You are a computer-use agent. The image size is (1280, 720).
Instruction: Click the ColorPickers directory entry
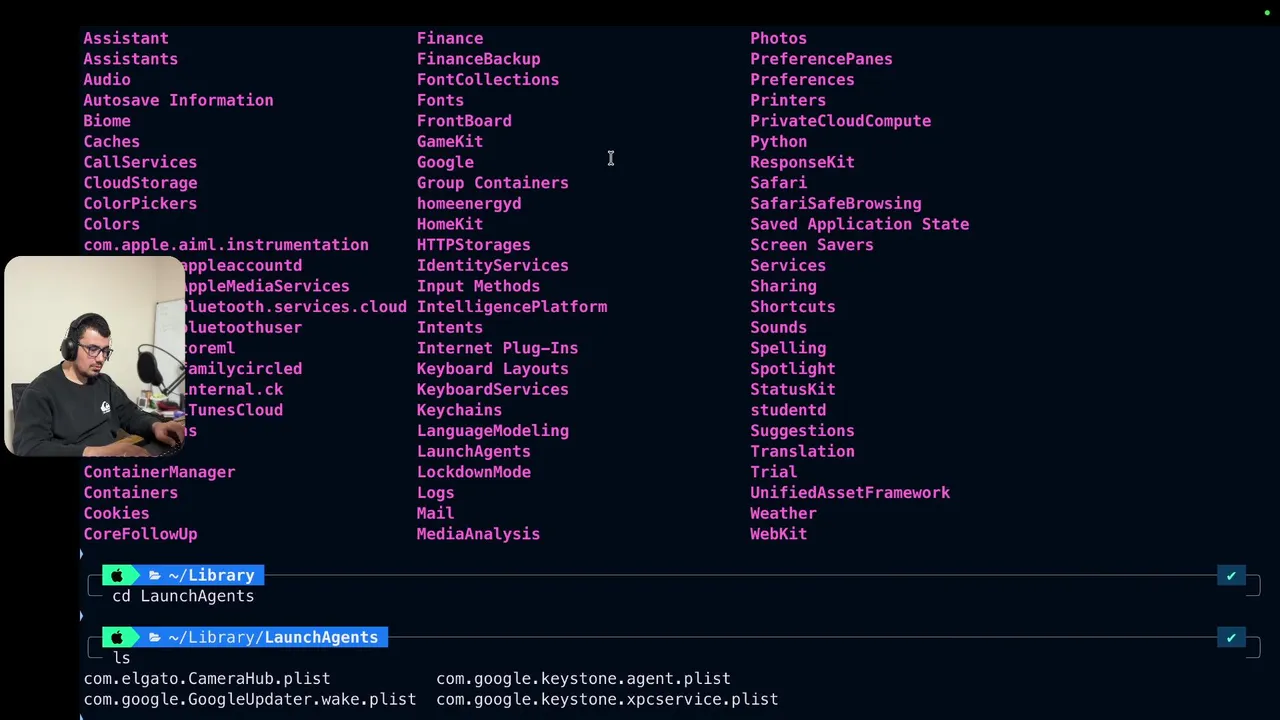140,204
